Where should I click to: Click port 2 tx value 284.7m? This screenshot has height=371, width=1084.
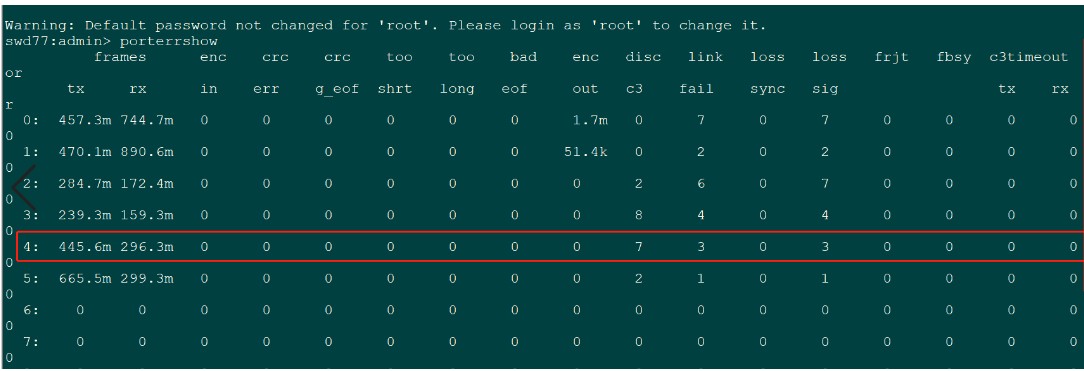pos(86,184)
